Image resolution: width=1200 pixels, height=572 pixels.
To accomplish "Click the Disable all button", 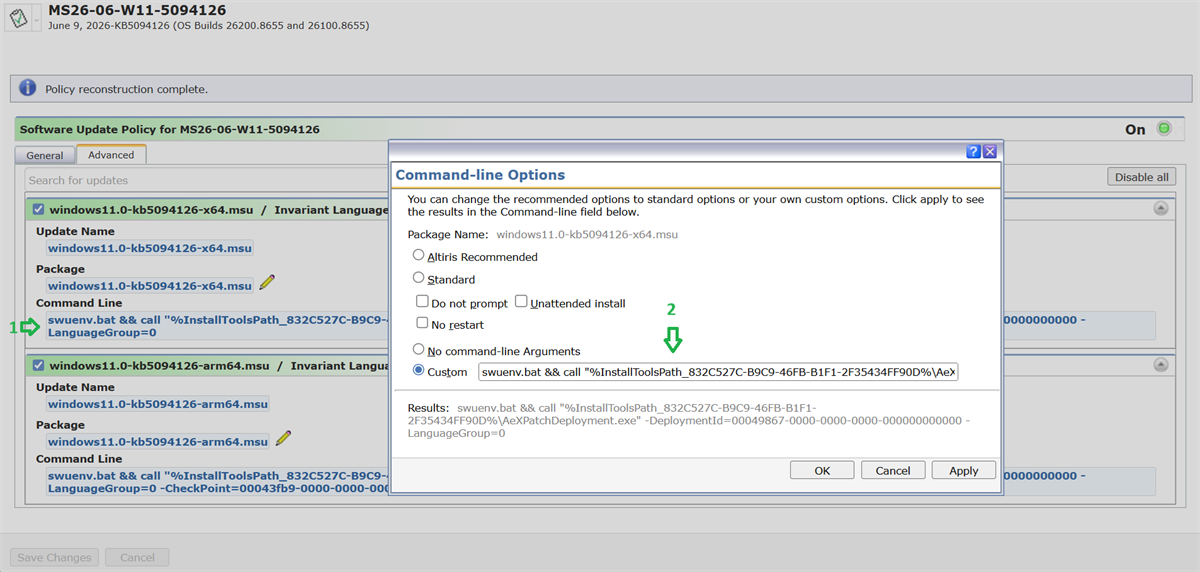I will 1141,177.
